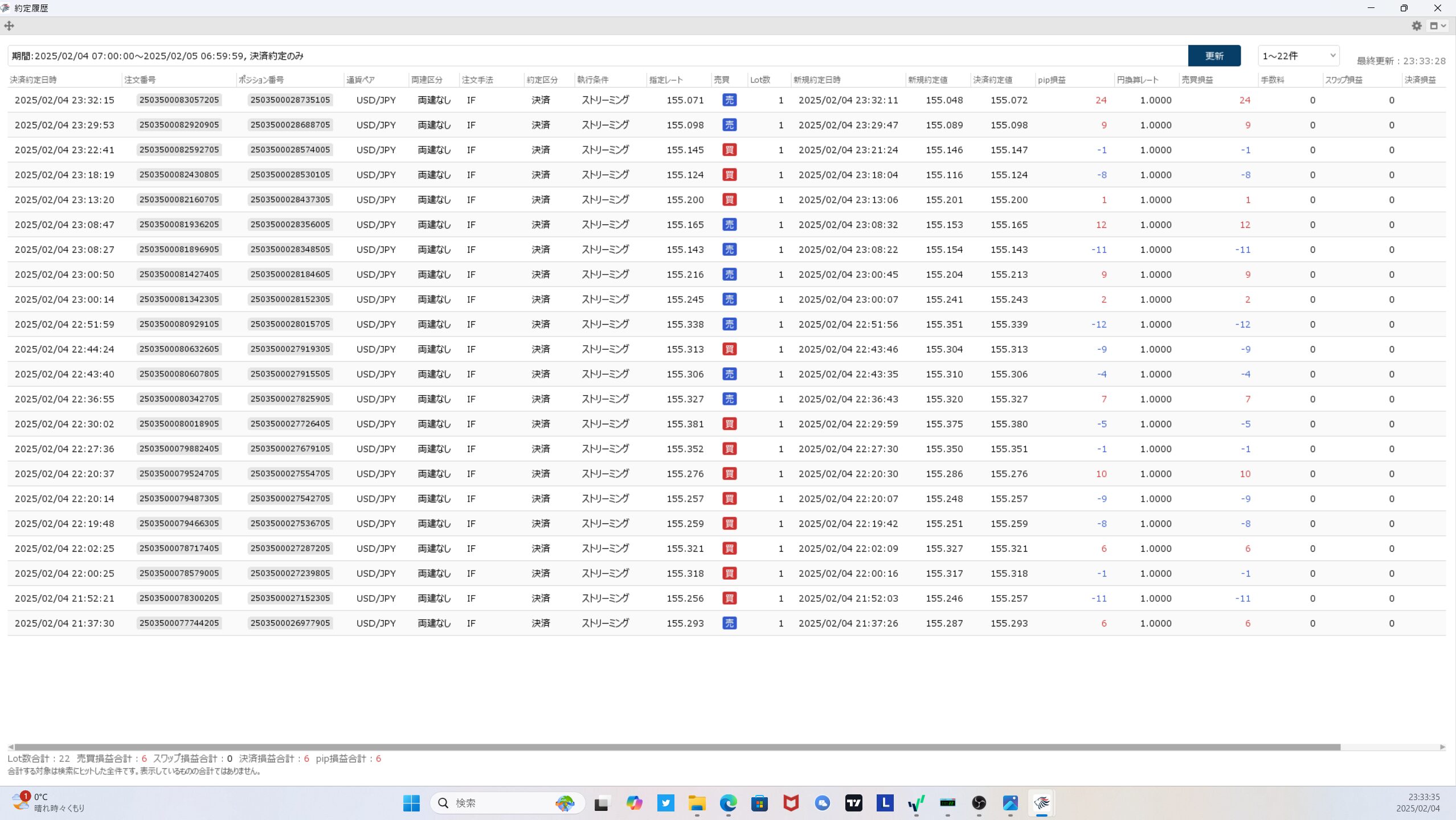Open File Explorer from the taskbar

tap(697, 803)
